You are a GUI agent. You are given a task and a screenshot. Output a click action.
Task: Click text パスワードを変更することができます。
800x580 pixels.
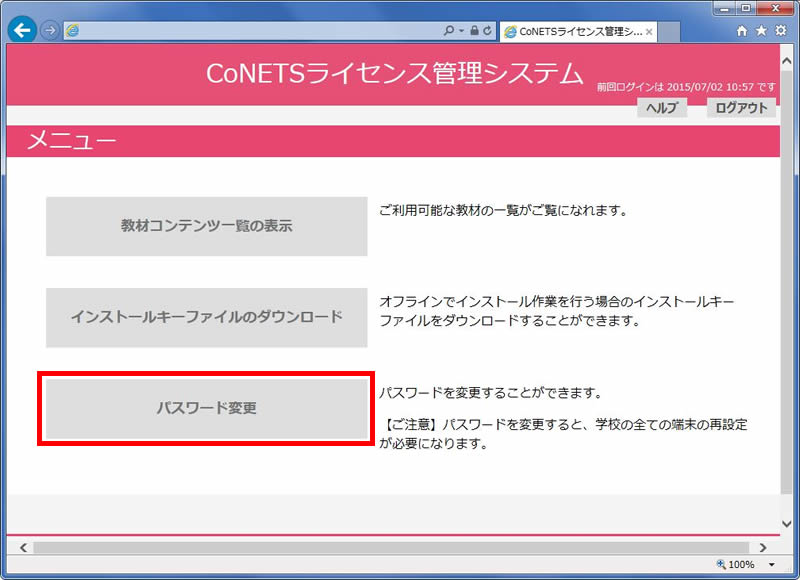click(x=491, y=393)
